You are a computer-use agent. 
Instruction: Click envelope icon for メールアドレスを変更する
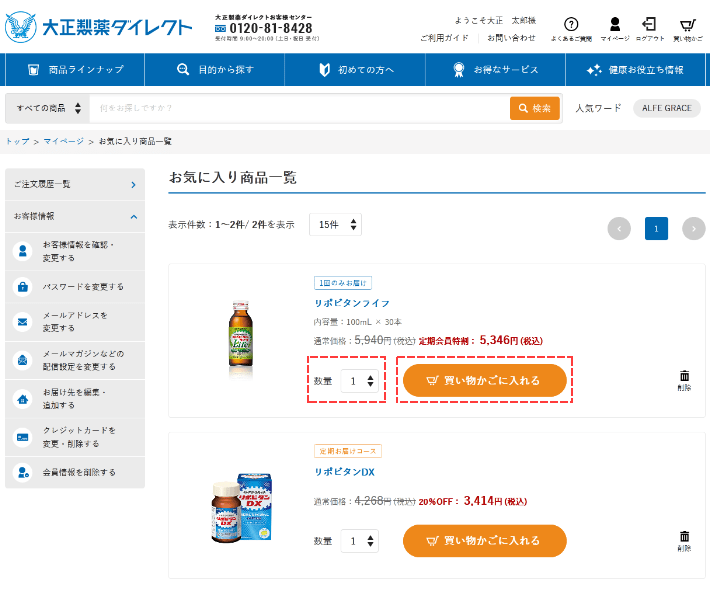tap(22, 322)
